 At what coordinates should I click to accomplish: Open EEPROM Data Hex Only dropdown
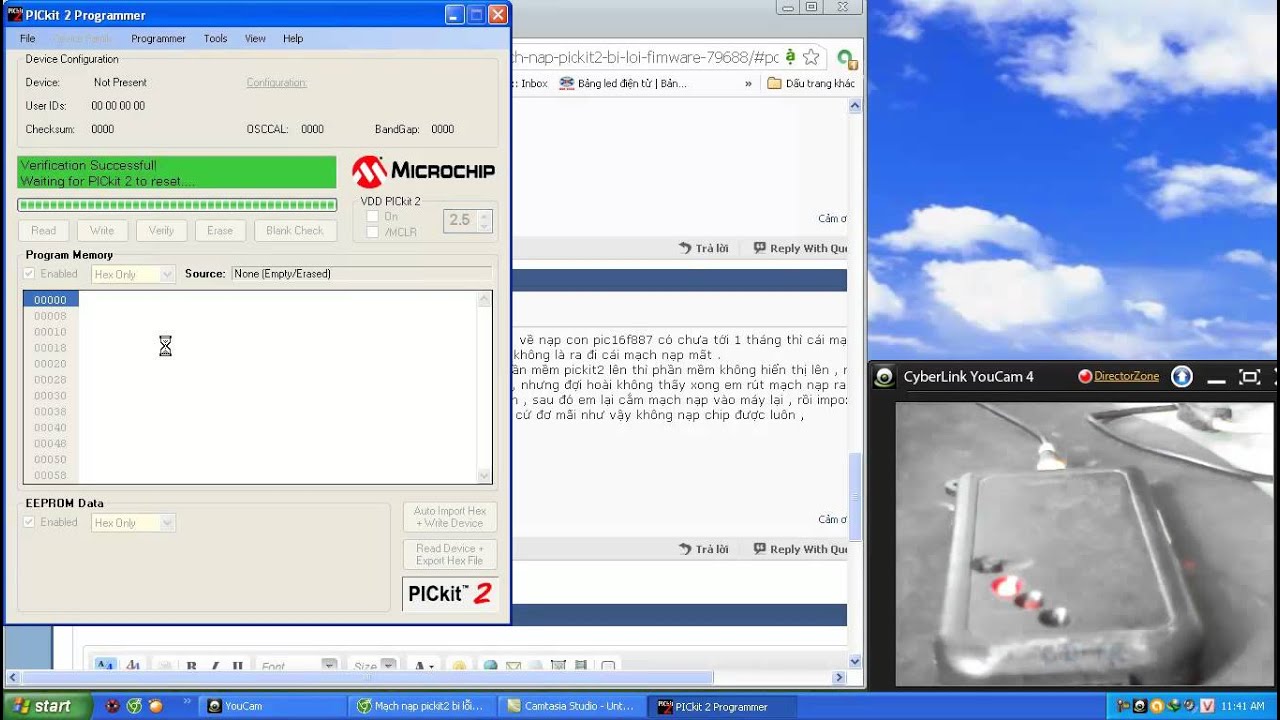(x=133, y=523)
